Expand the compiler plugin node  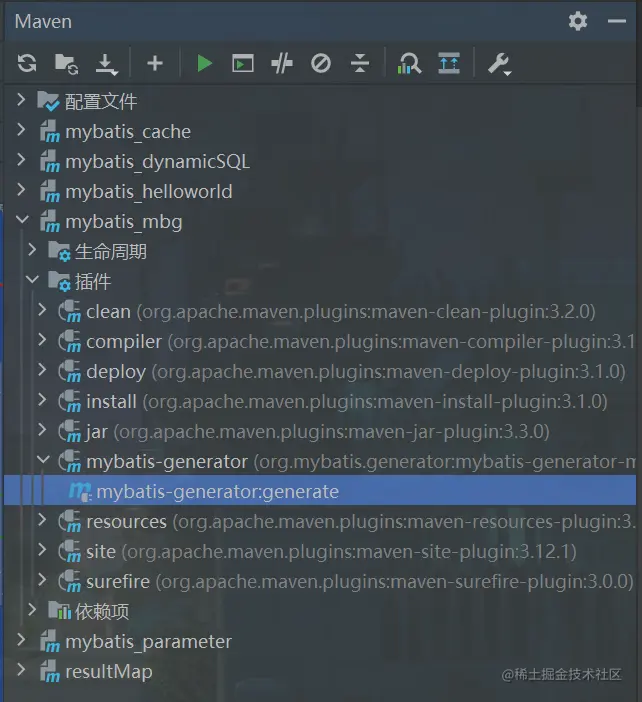pyautogui.click(x=42, y=339)
